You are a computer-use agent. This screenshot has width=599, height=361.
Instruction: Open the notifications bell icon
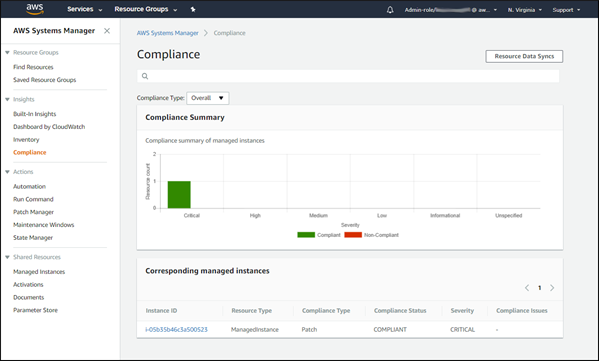coord(390,10)
